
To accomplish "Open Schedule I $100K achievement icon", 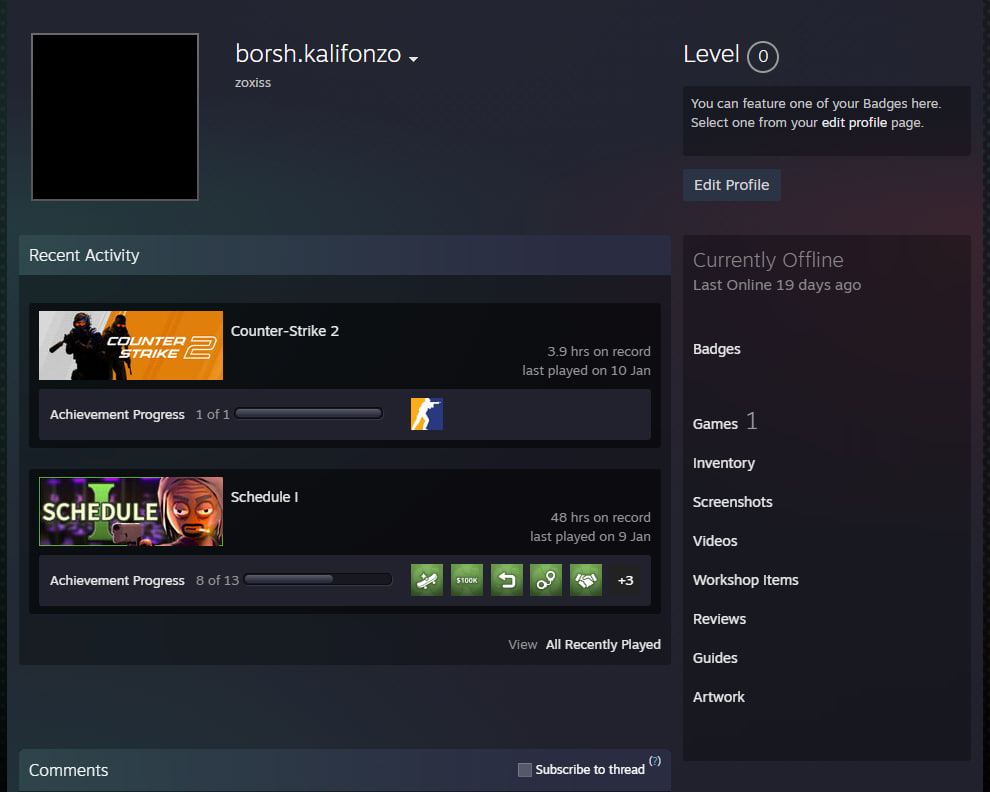I will coord(467,580).
